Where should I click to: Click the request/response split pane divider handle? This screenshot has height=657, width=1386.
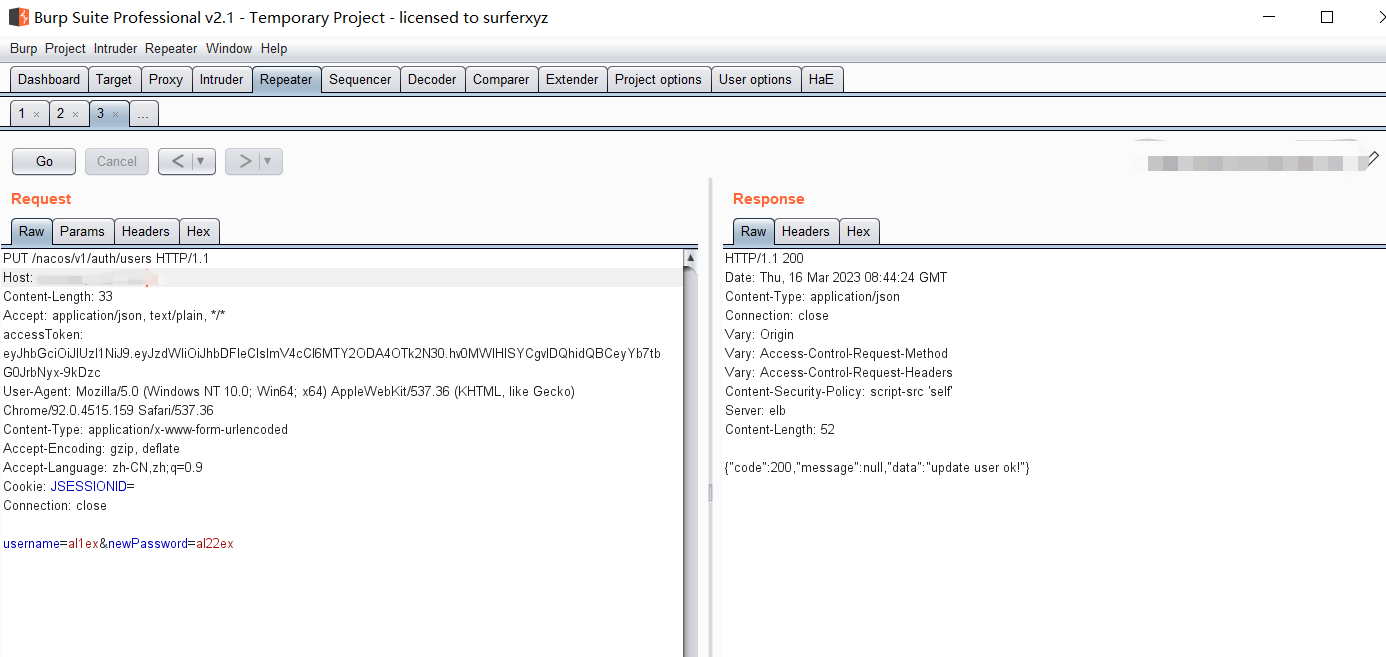pos(709,492)
